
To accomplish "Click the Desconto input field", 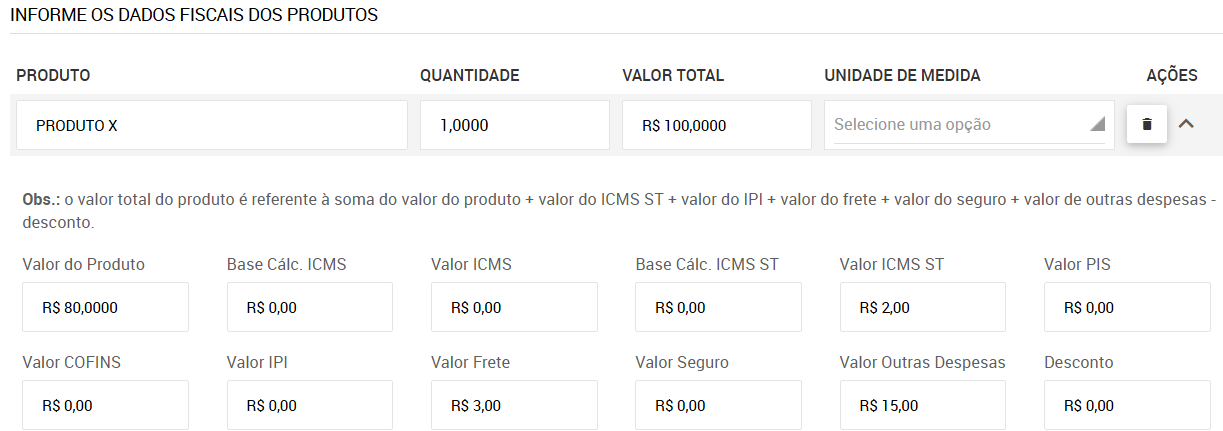I will (x=1127, y=405).
